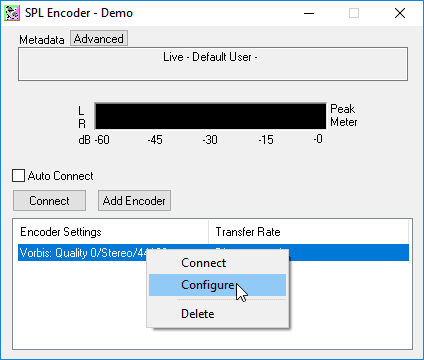Click the black peak meter display
This screenshot has width=424, height=360.
[211, 116]
